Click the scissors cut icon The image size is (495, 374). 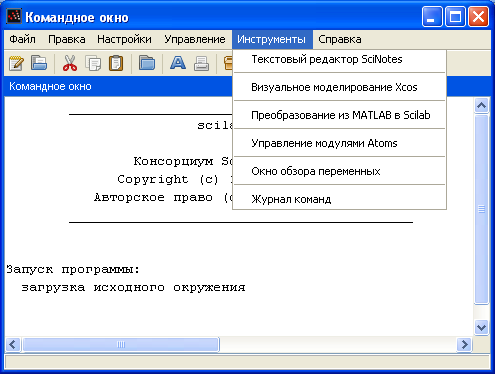click(x=70, y=63)
